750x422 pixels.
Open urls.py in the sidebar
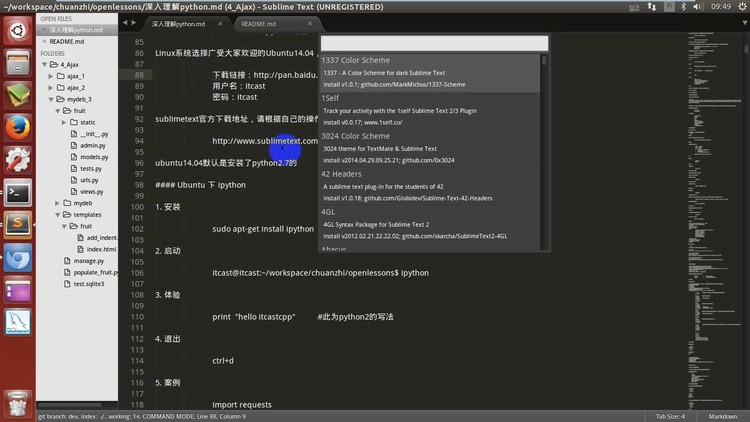pyautogui.click(x=89, y=180)
